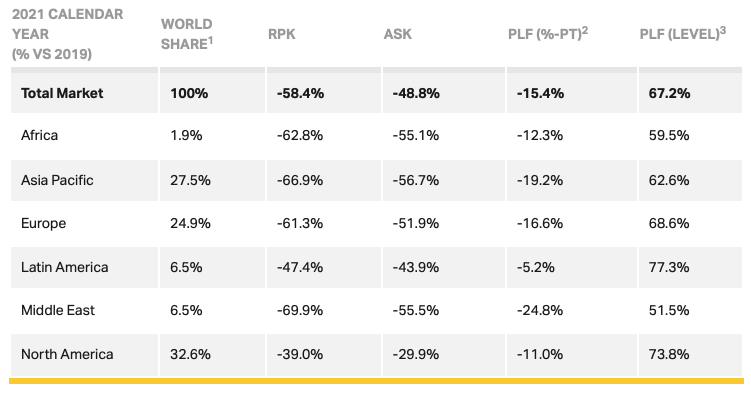The width and height of the screenshot is (751, 396).
Task: Select the World Share column header
Action: pyautogui.click(x=187, y=34)
